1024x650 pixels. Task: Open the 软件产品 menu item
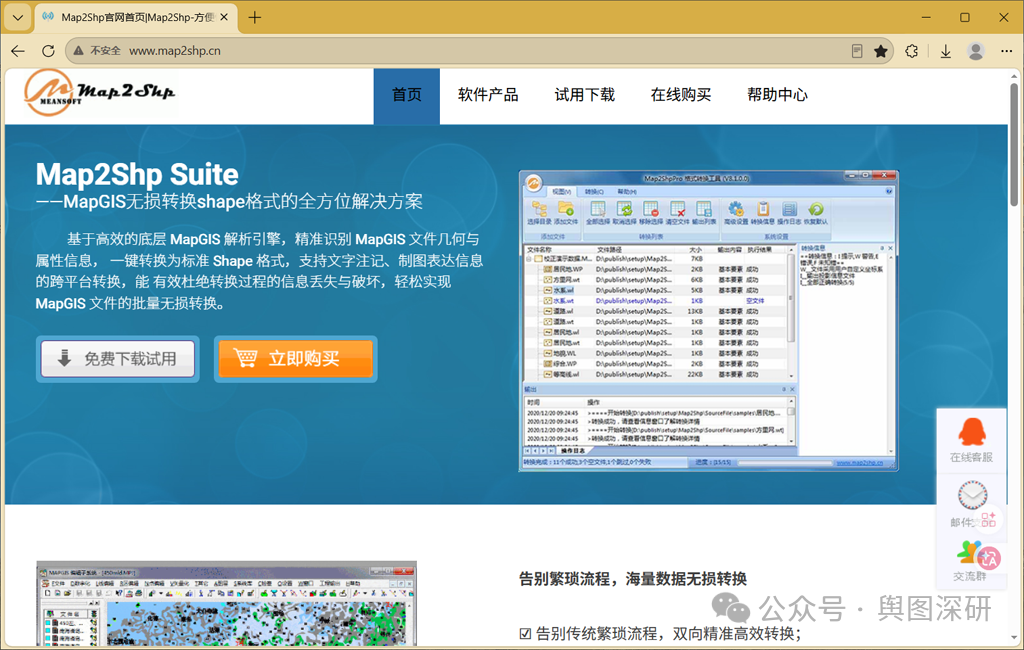pyautogui.click(x=488, y=95)
